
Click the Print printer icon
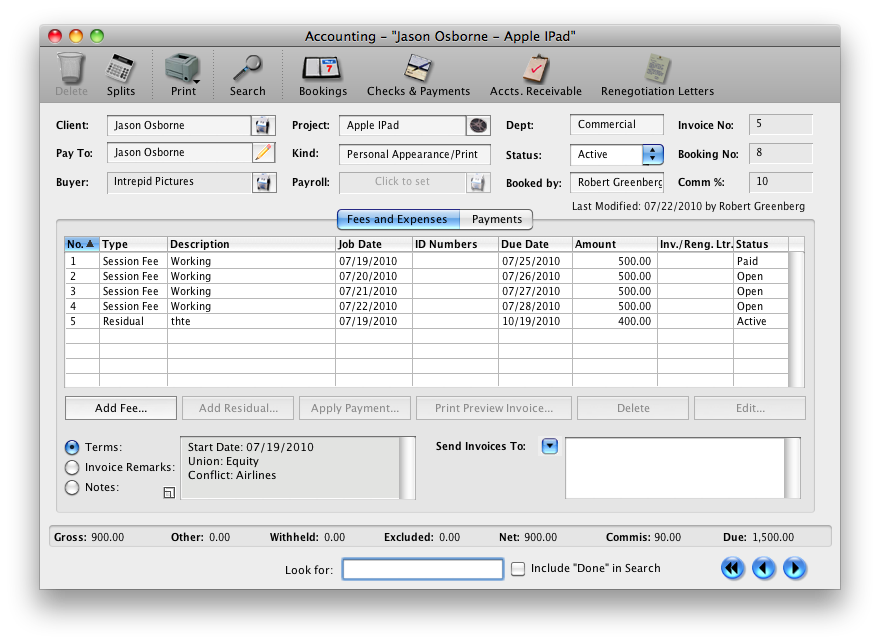tap(182, 68)
